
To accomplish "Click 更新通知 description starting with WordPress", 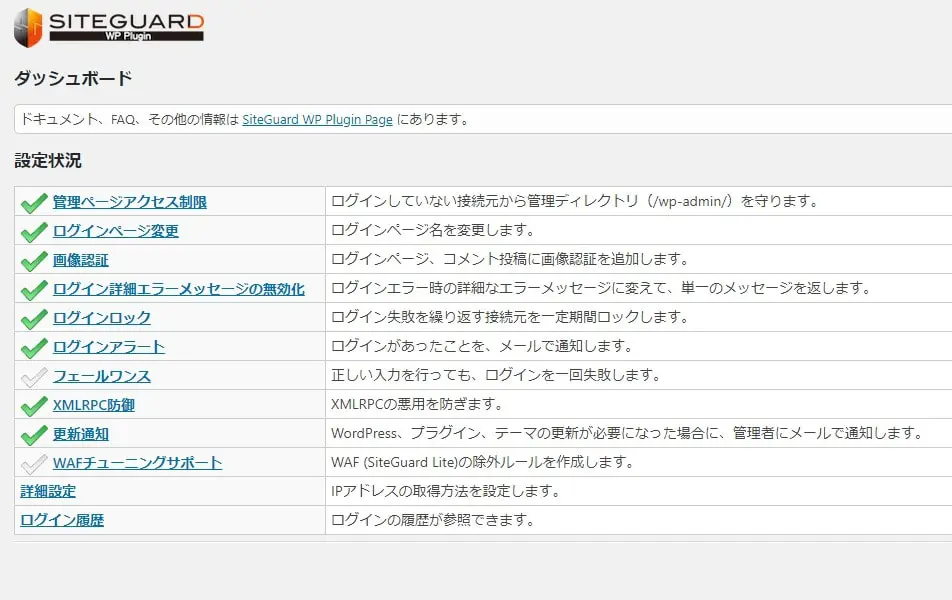I will click(628, 433).
